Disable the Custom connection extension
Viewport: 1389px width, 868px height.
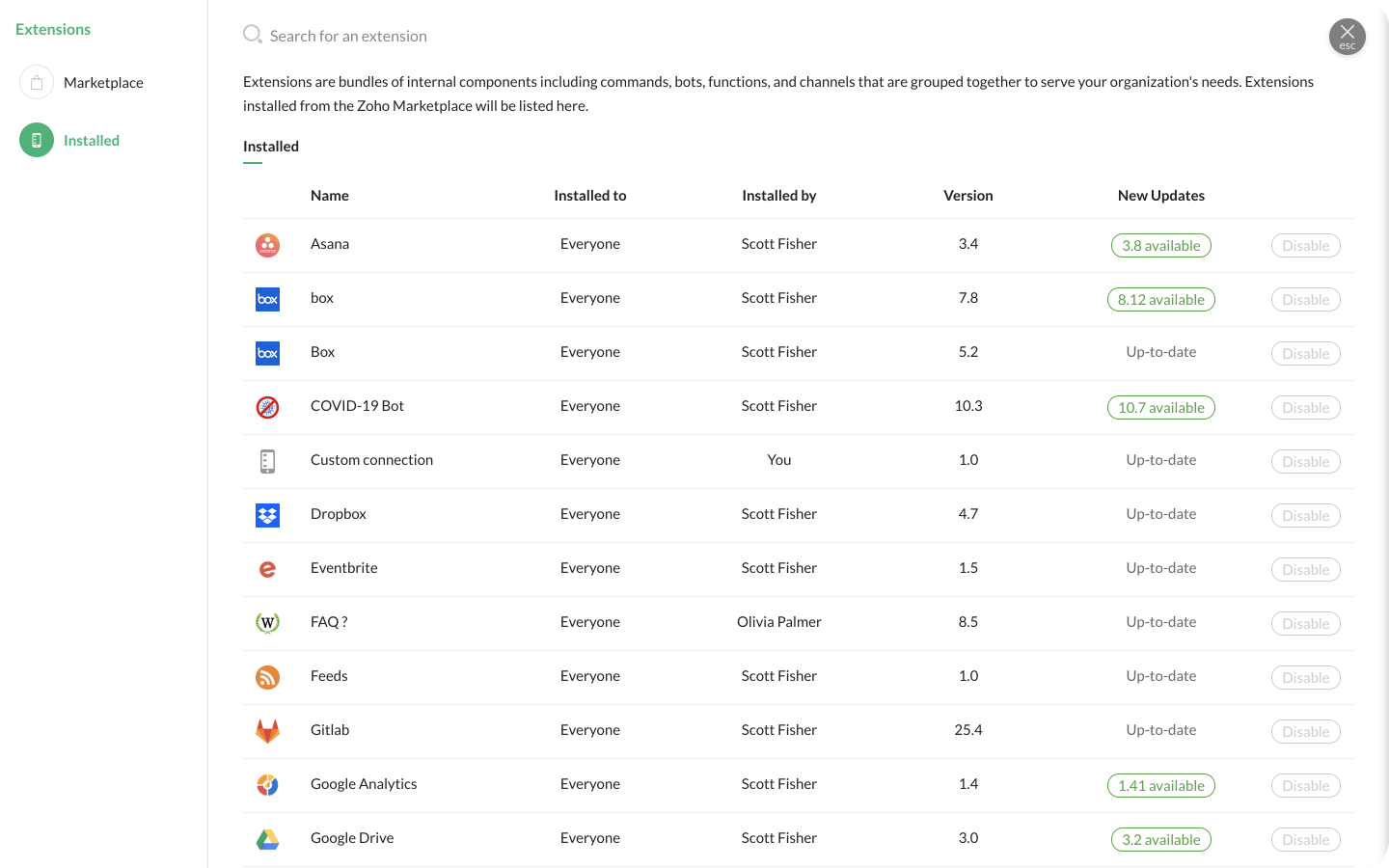pyautogui.click(x=1305, y=462)
